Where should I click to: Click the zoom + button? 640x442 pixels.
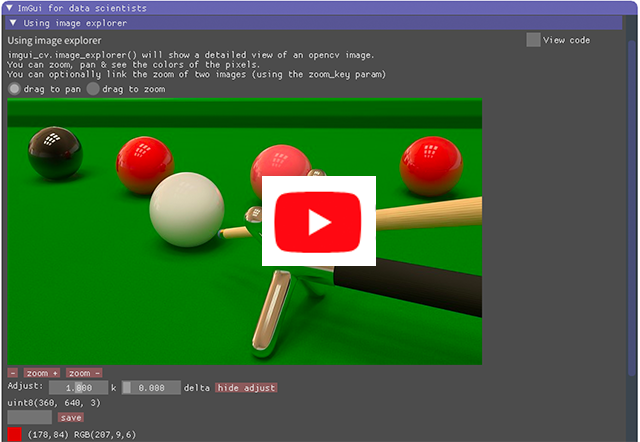click(x=42, y=373)
